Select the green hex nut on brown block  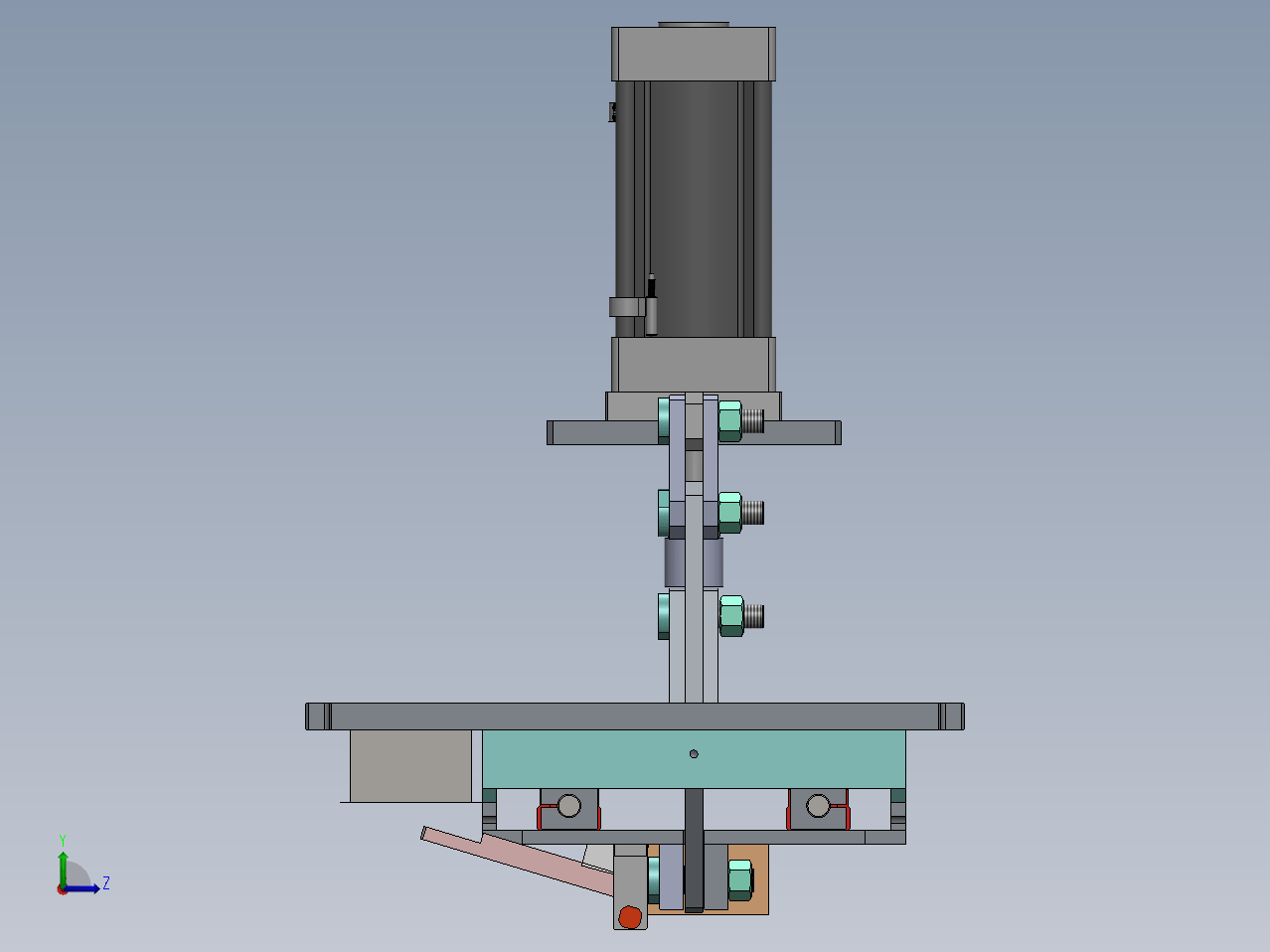click(739, 880)
